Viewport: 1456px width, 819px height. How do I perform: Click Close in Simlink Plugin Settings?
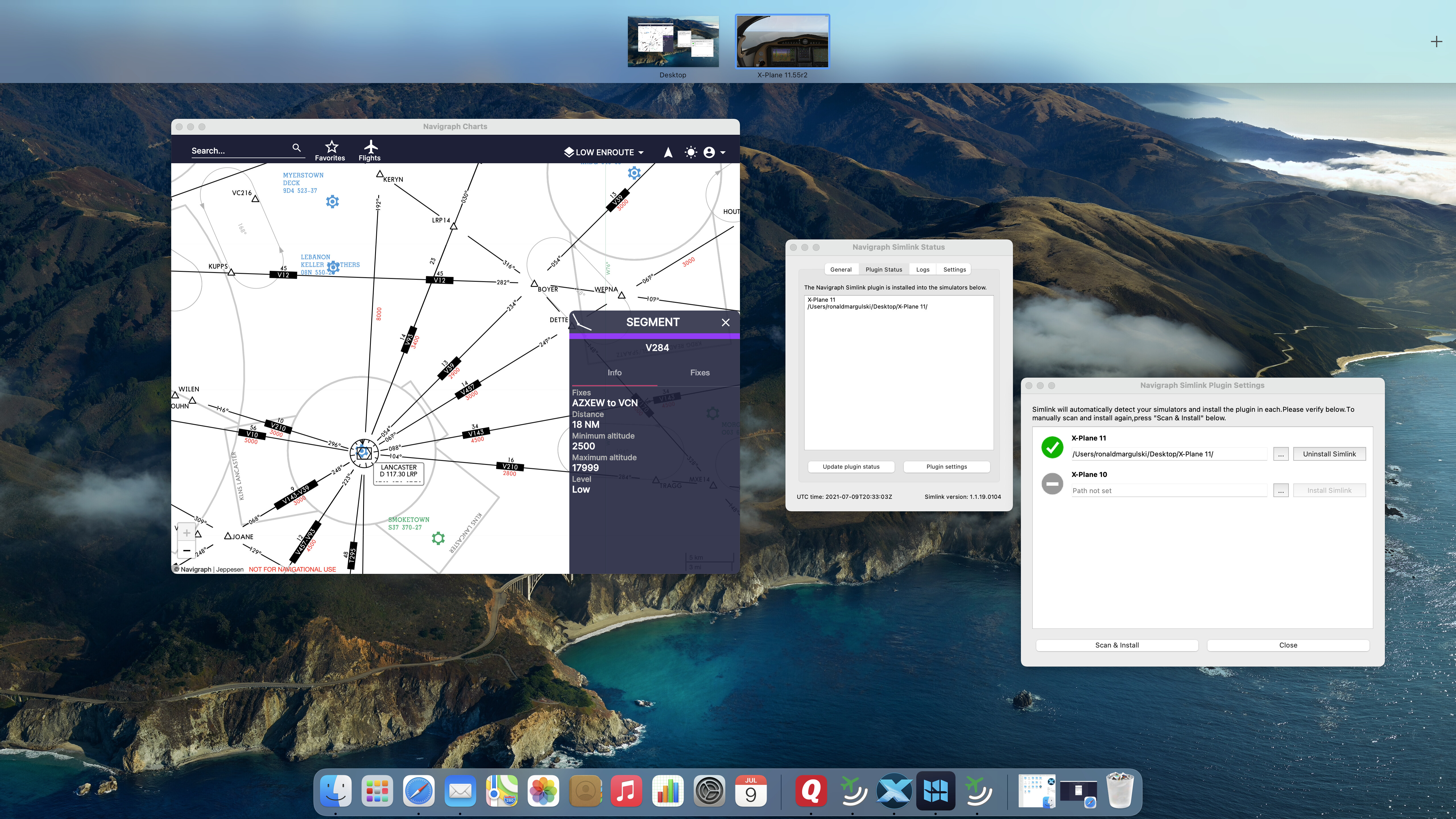[1288, 645]
